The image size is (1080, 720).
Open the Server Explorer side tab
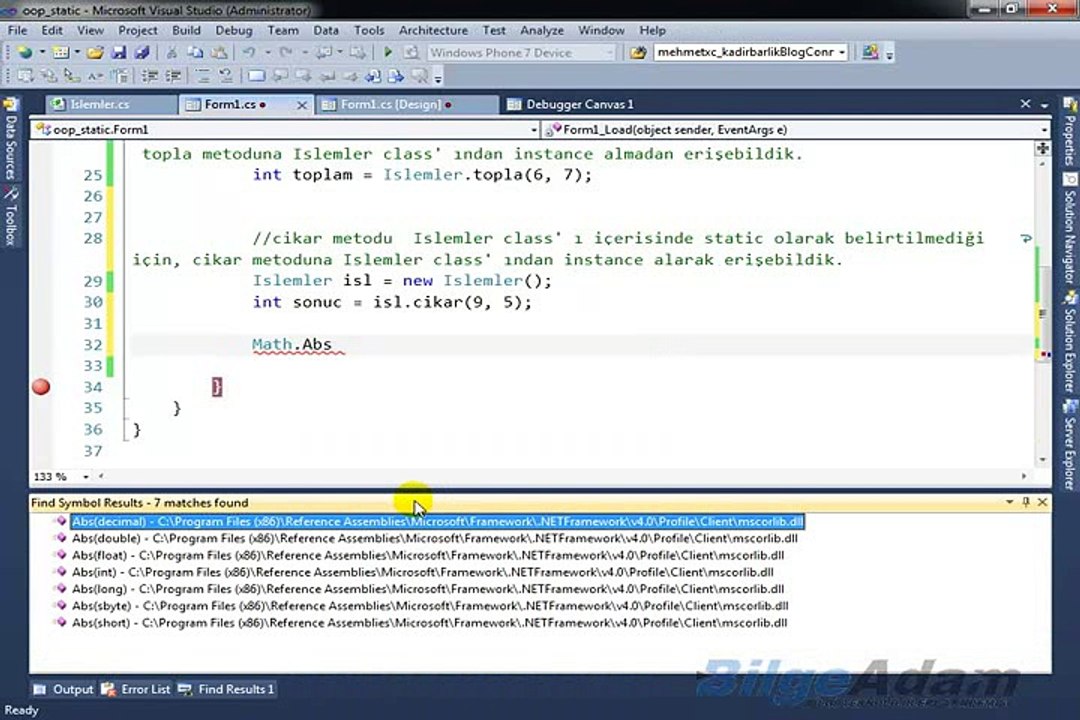click(x=1070, y=444)
